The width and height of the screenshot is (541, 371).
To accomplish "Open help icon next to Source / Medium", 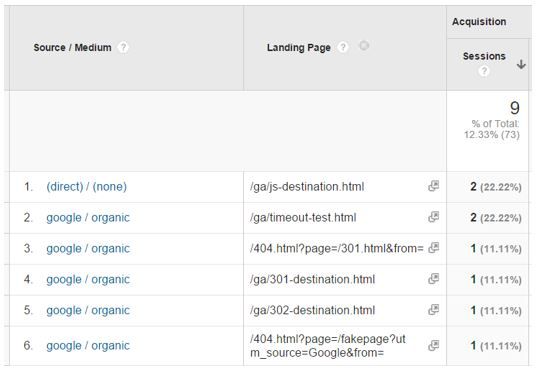I will pyautogui.click(x=123, y=47).
